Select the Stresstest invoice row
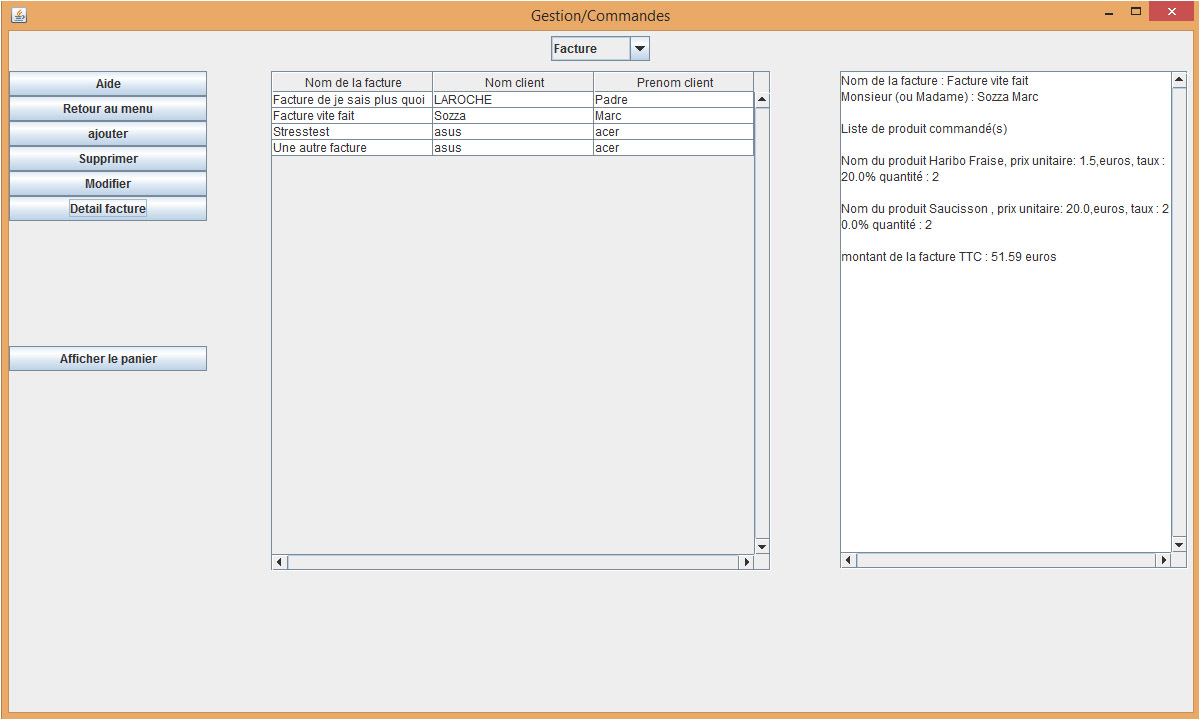 tap(352, 132)
